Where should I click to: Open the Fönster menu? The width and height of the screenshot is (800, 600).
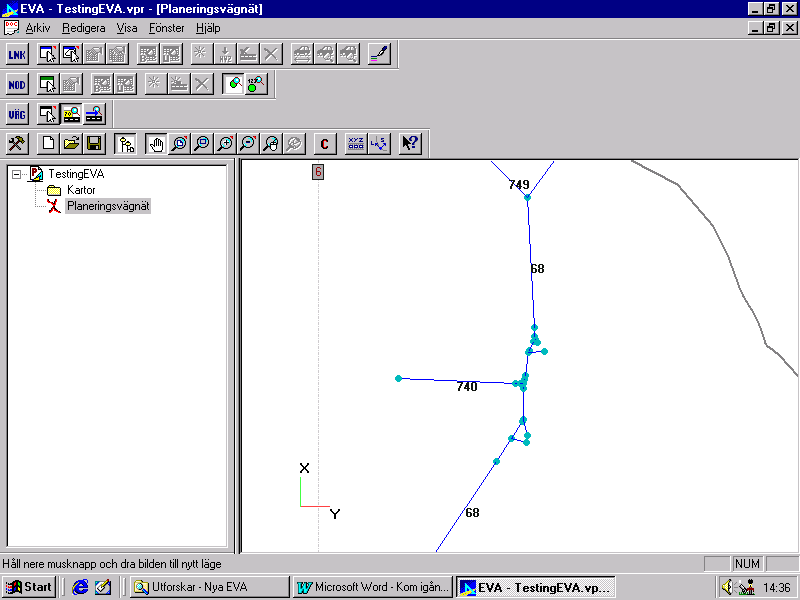[x=166, y=28]
